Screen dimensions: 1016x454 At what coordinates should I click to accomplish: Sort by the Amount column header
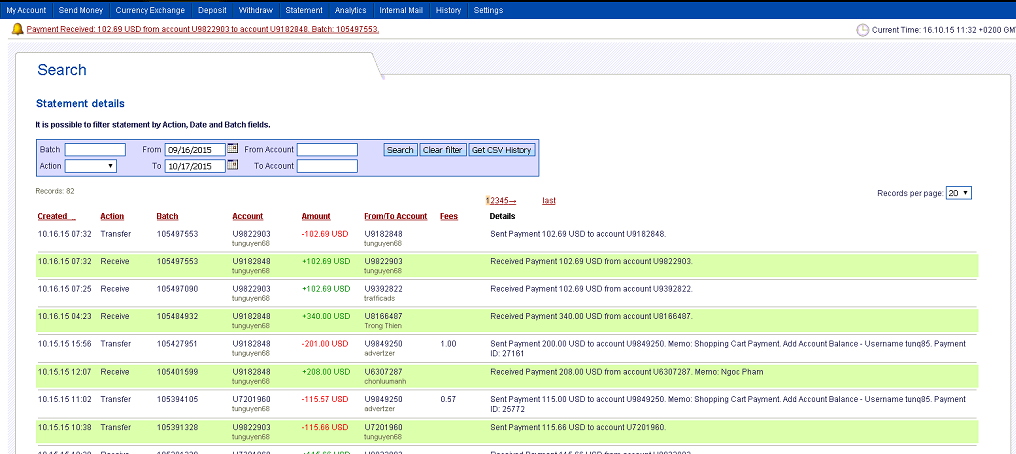(316, 216)
